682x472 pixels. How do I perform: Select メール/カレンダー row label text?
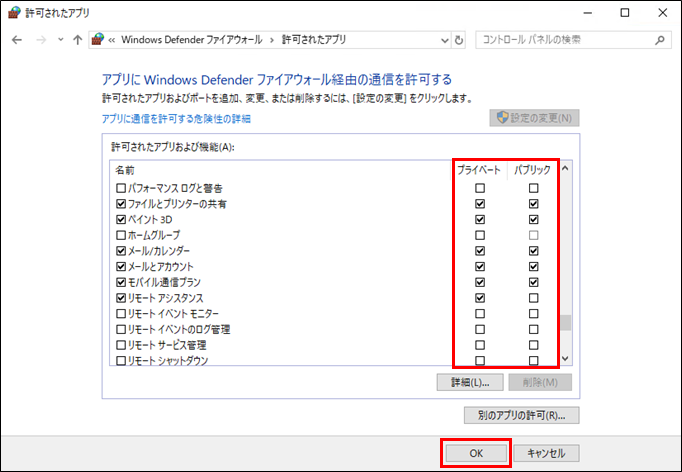coord(159,251)
